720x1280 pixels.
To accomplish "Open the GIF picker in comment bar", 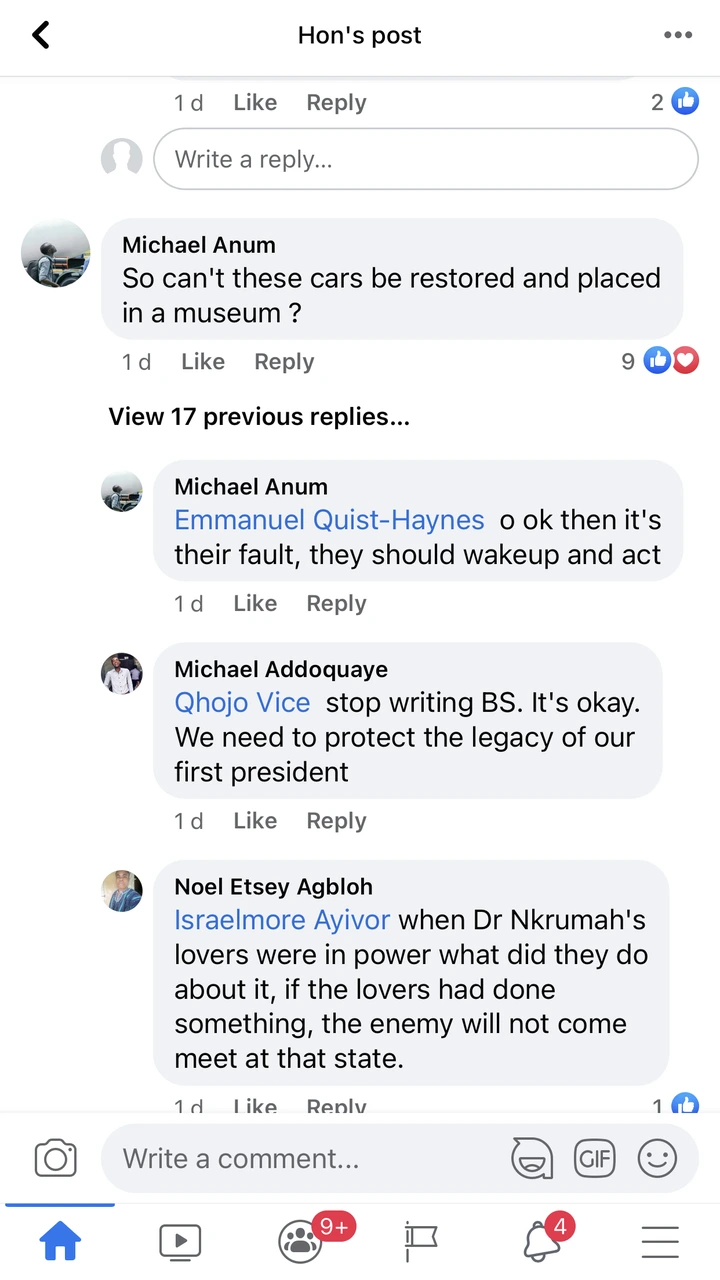I will (x=594, y=1158).
